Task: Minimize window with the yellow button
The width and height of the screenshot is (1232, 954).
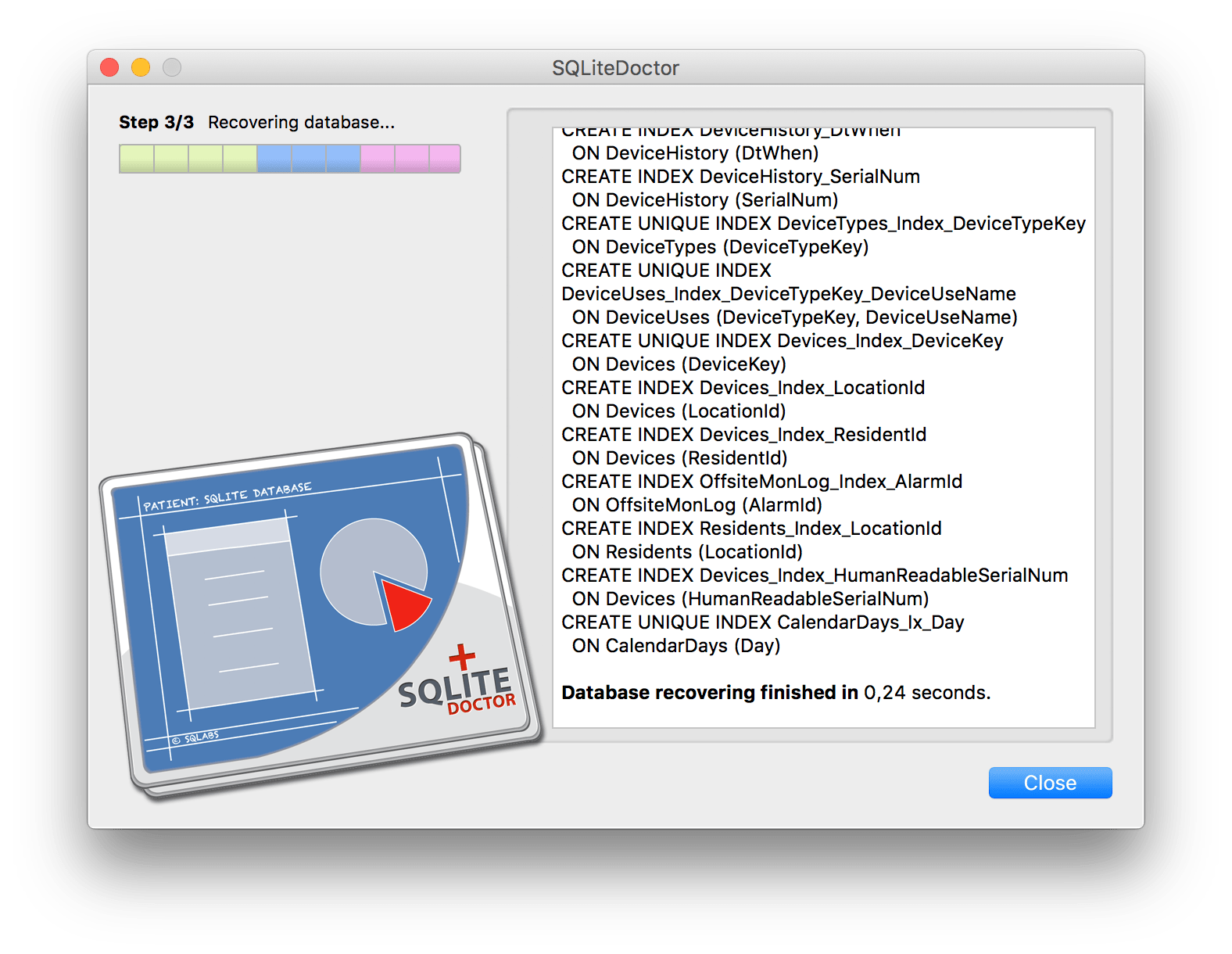Action: [141, 68]
